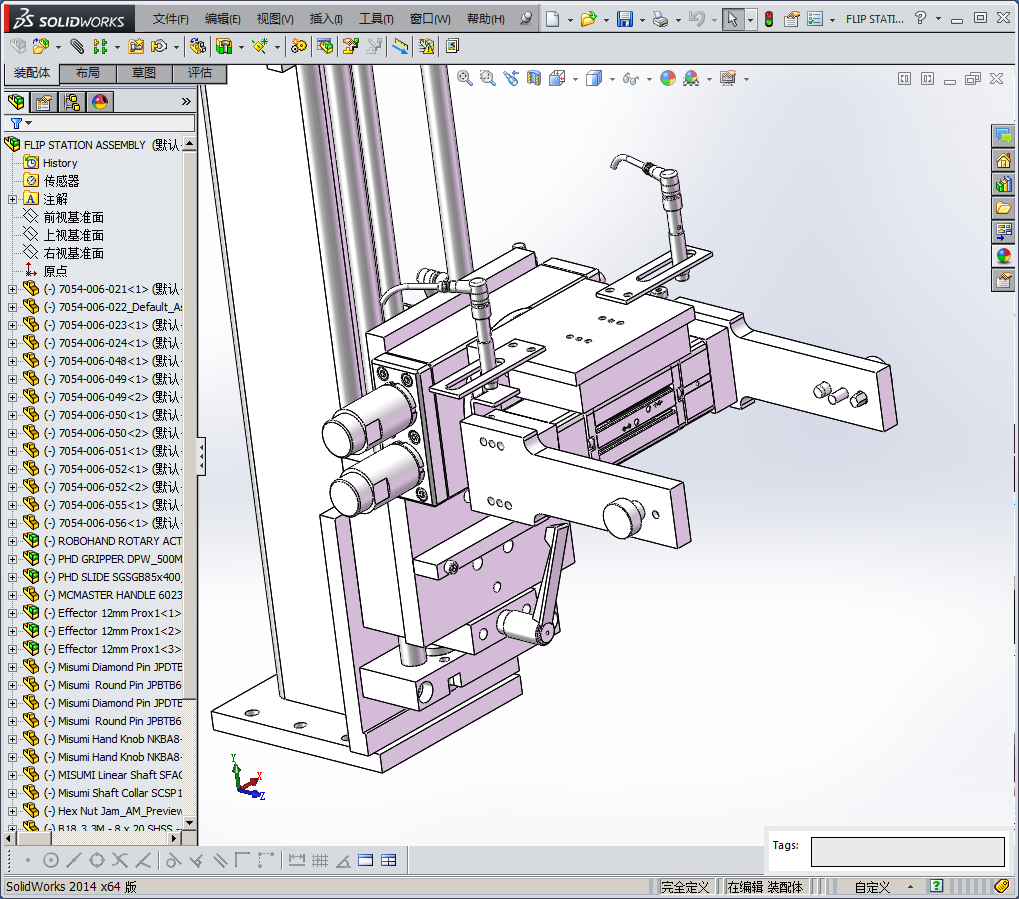
Task: Open the 工具 (Tools) menu
Action: click(376, 19)
